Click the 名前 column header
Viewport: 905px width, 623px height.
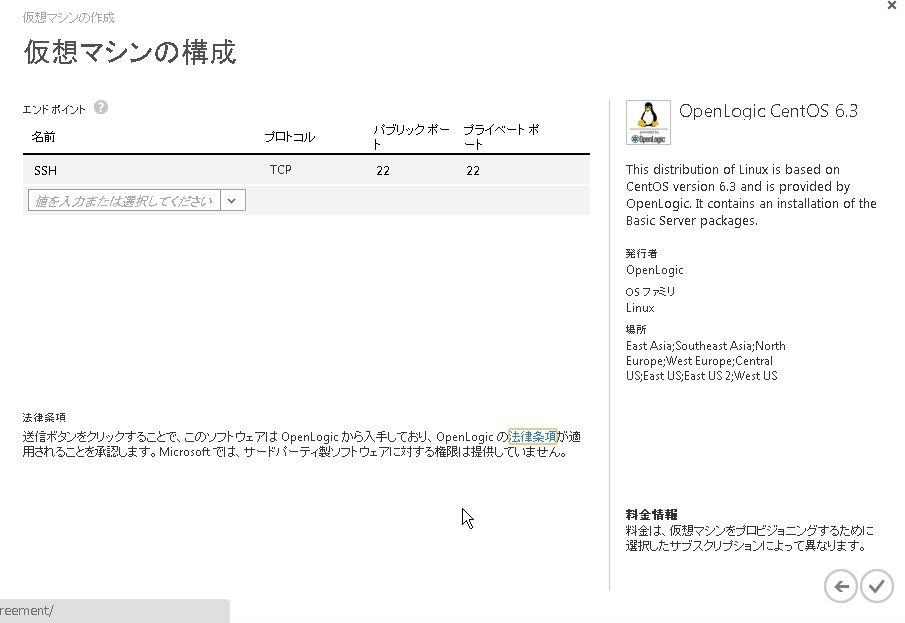pos(43,137)
